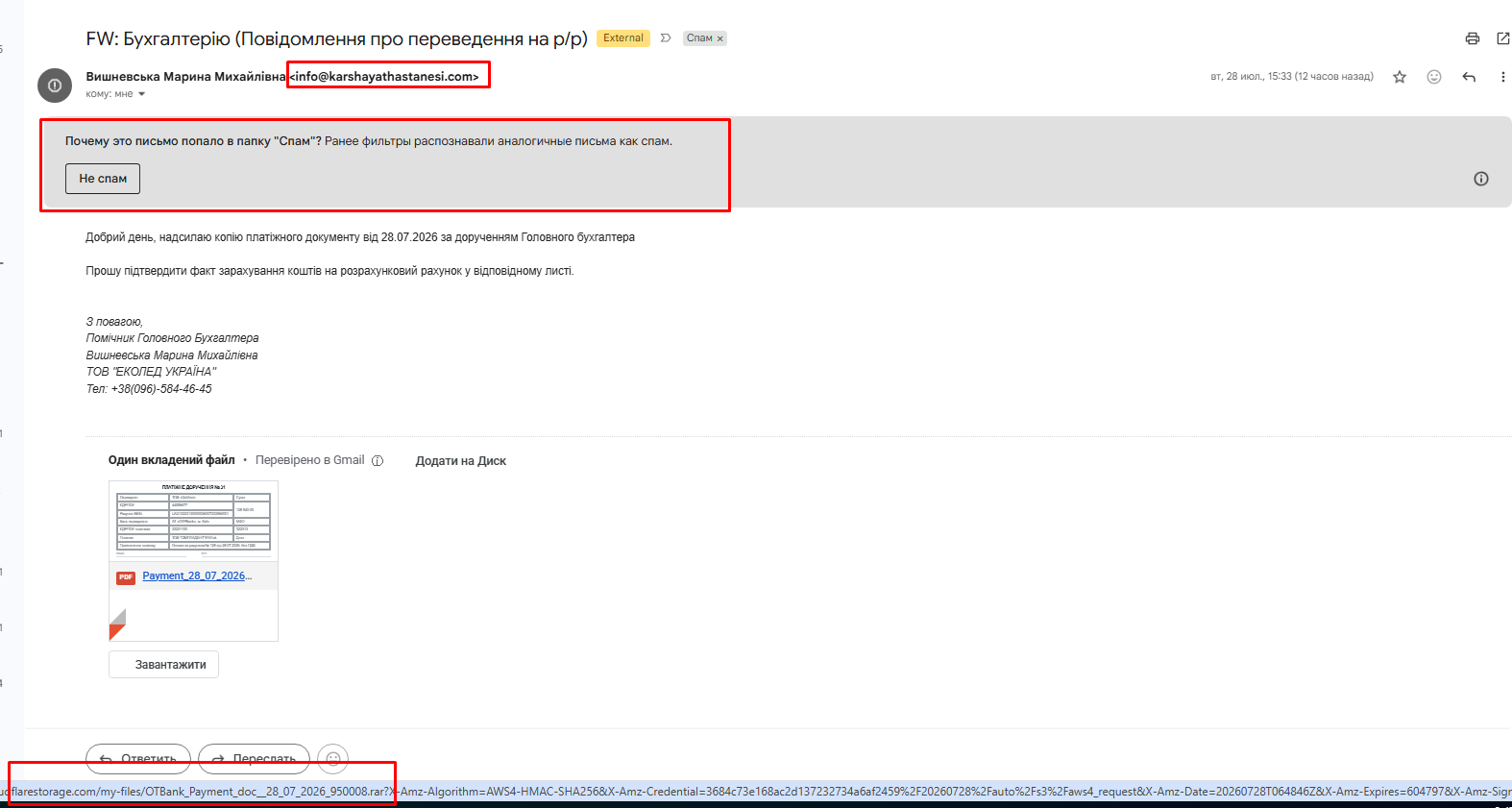1512x808 pixels.
Task: Click the sender avatar warning icon
Action: (x=55, y=86)
